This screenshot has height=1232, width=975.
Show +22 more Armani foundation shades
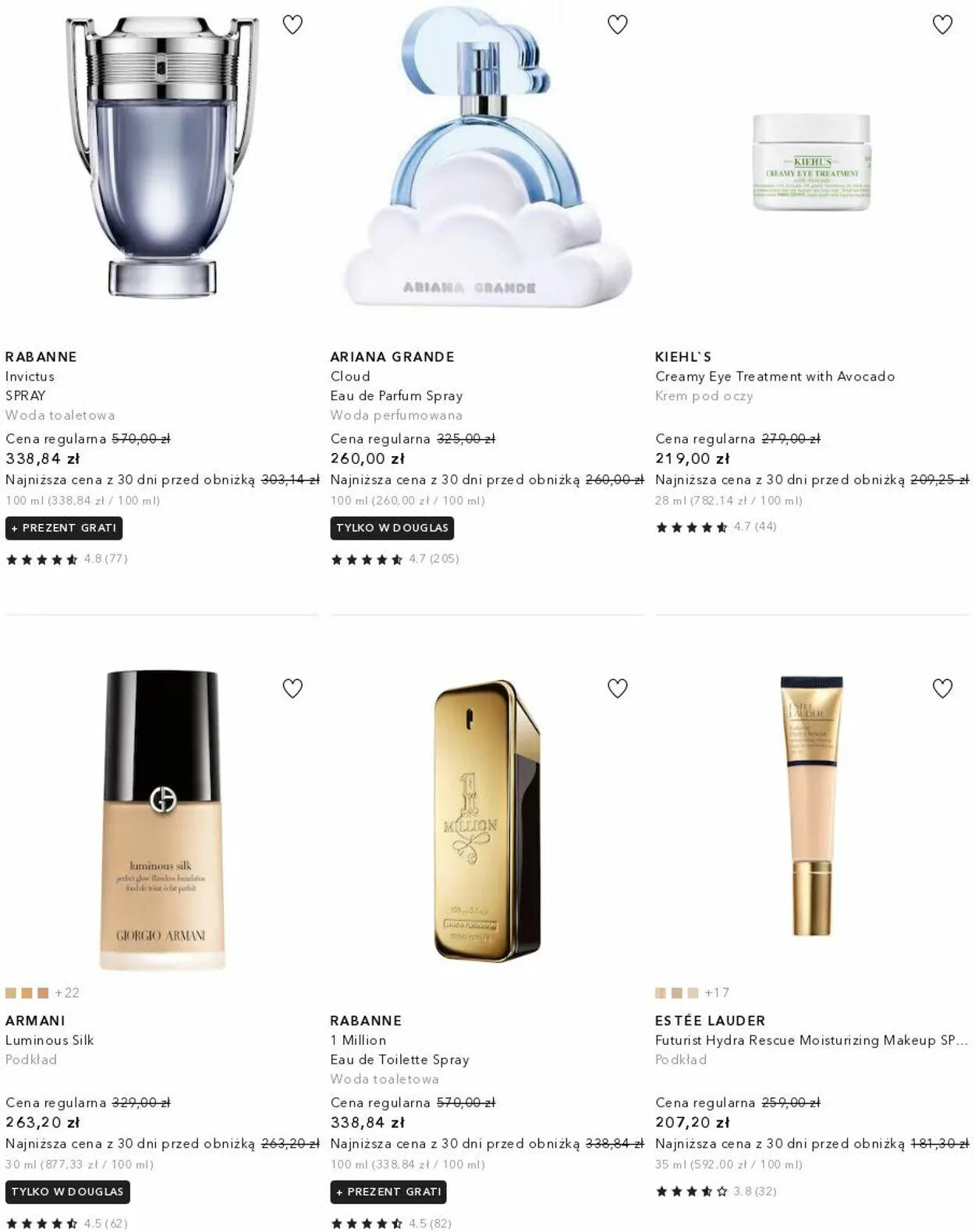67,993
